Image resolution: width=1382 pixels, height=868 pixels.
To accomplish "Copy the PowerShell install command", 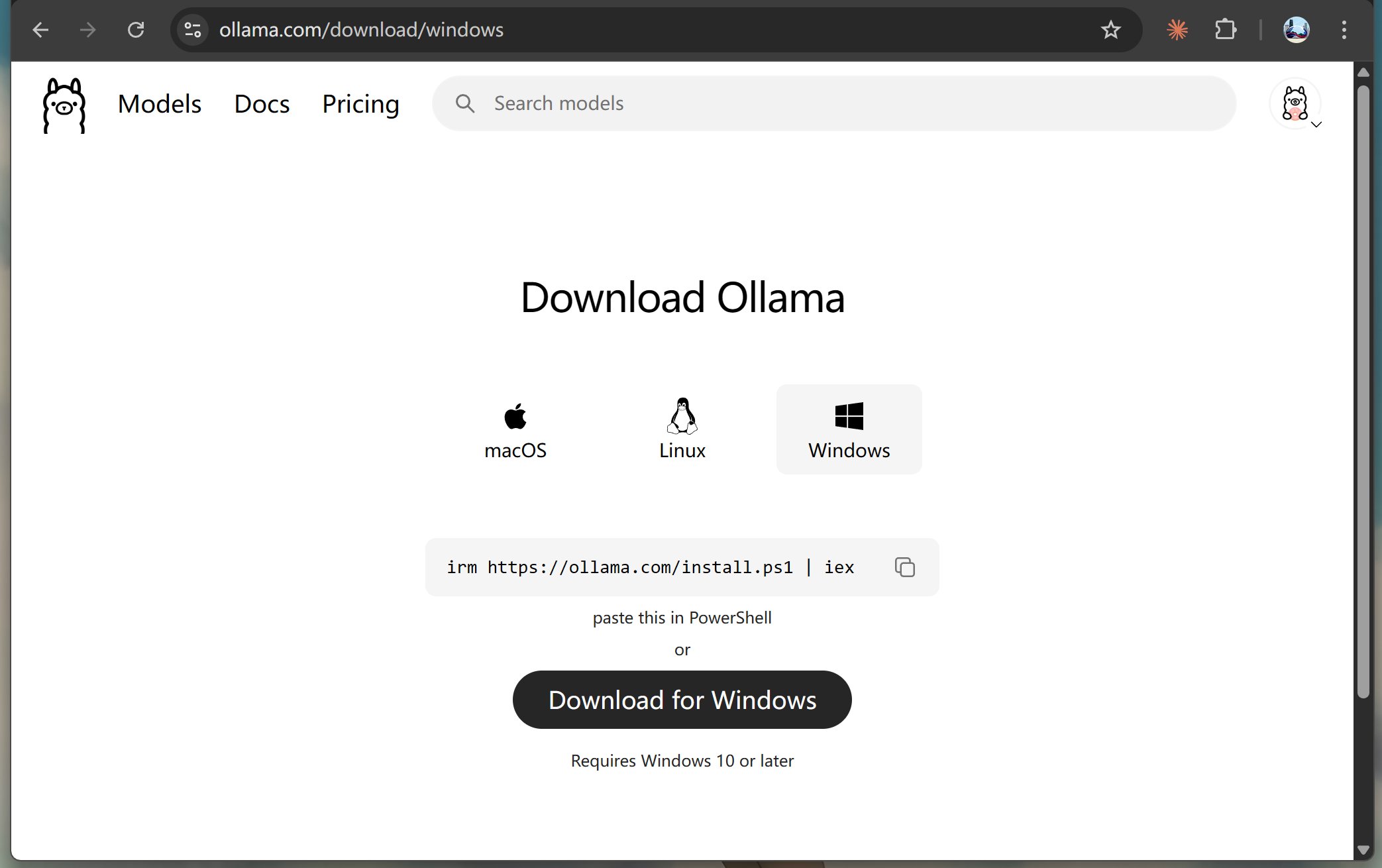I will [904, 567].
